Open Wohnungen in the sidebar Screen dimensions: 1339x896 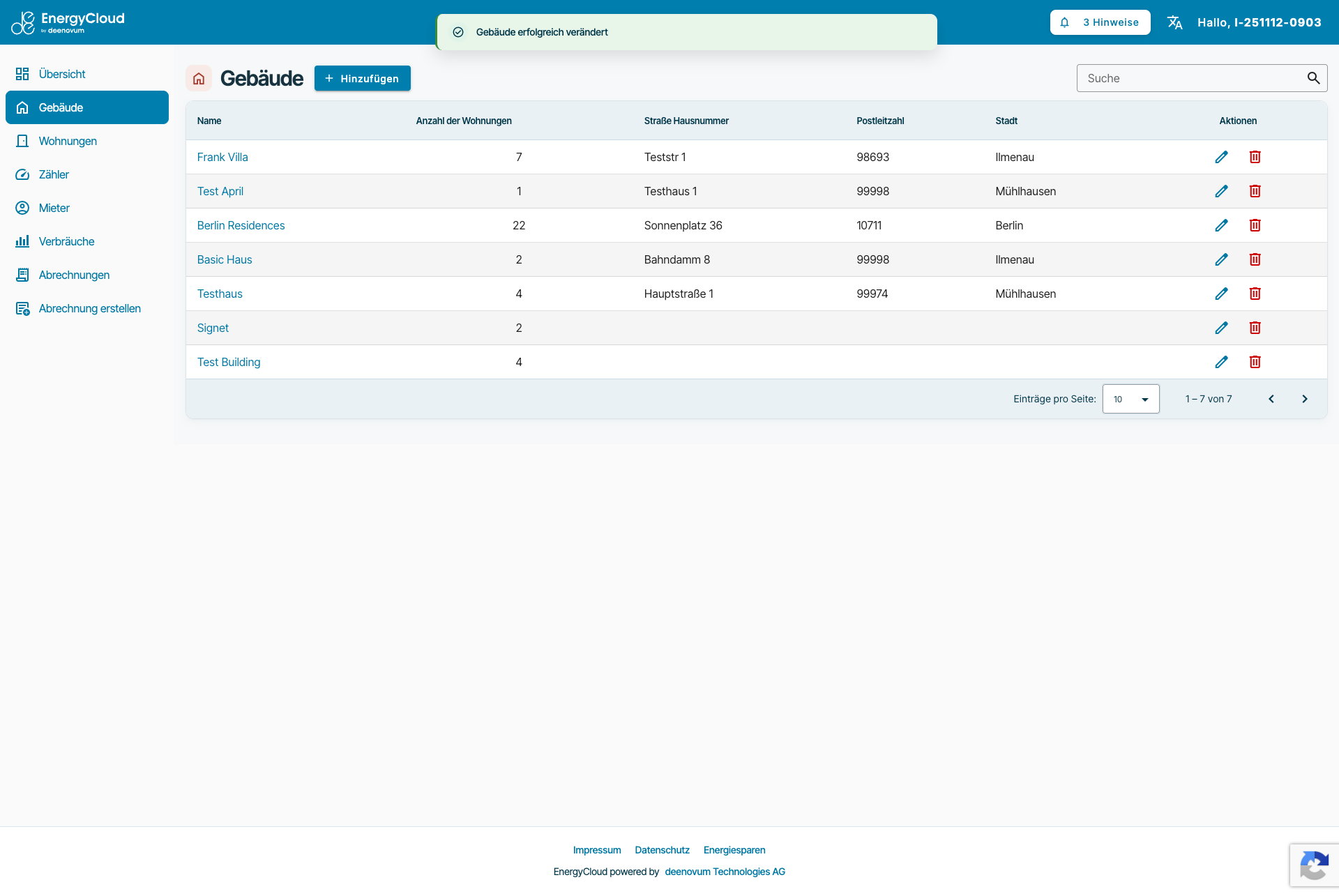[x=87, y=141]
